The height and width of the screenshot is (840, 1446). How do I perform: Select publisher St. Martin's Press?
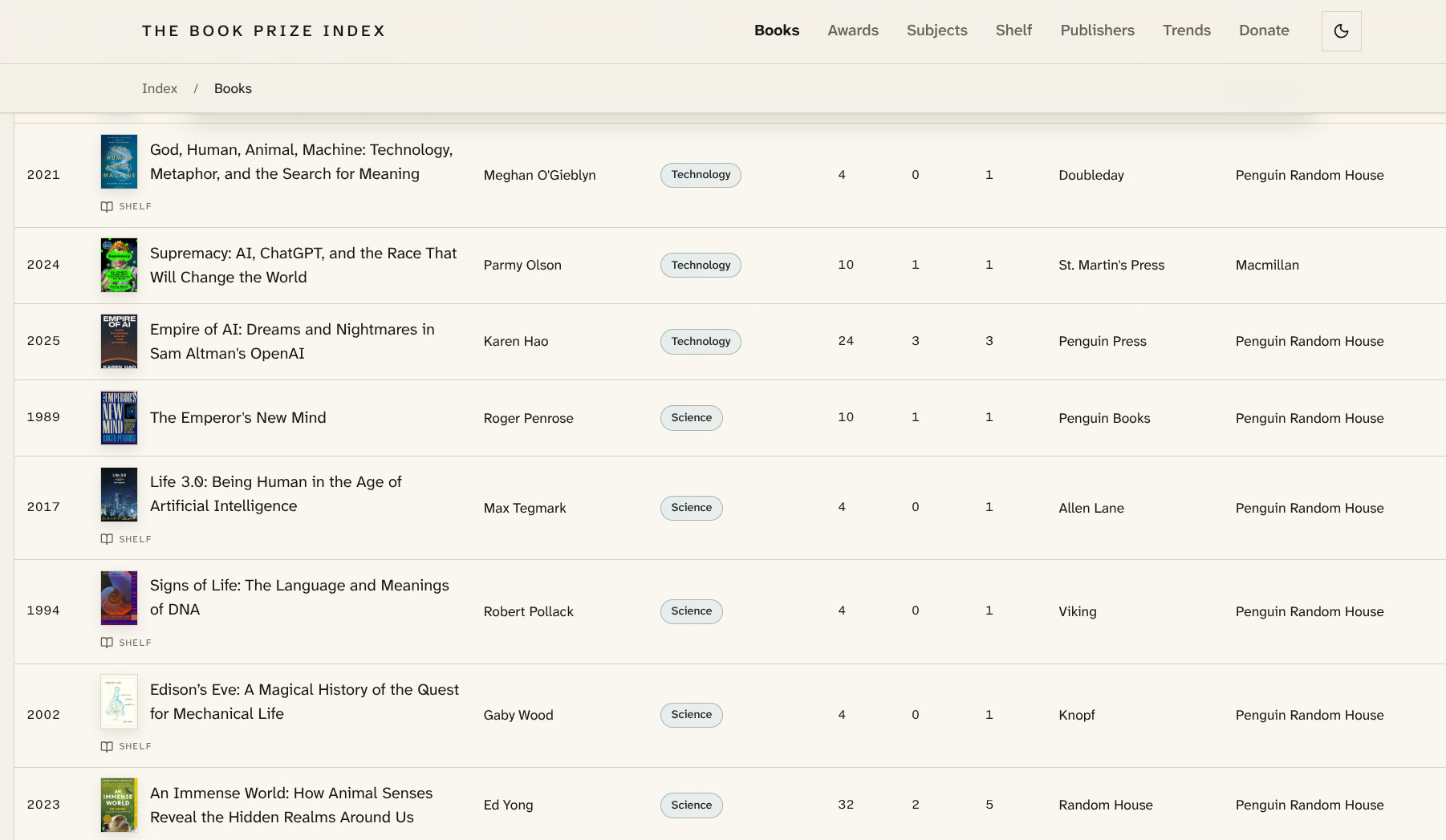1111,265
